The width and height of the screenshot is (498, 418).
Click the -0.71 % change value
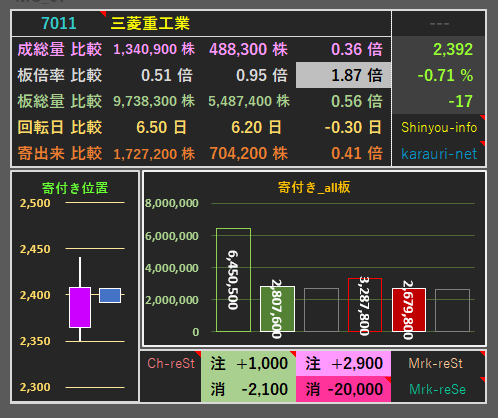445,75
